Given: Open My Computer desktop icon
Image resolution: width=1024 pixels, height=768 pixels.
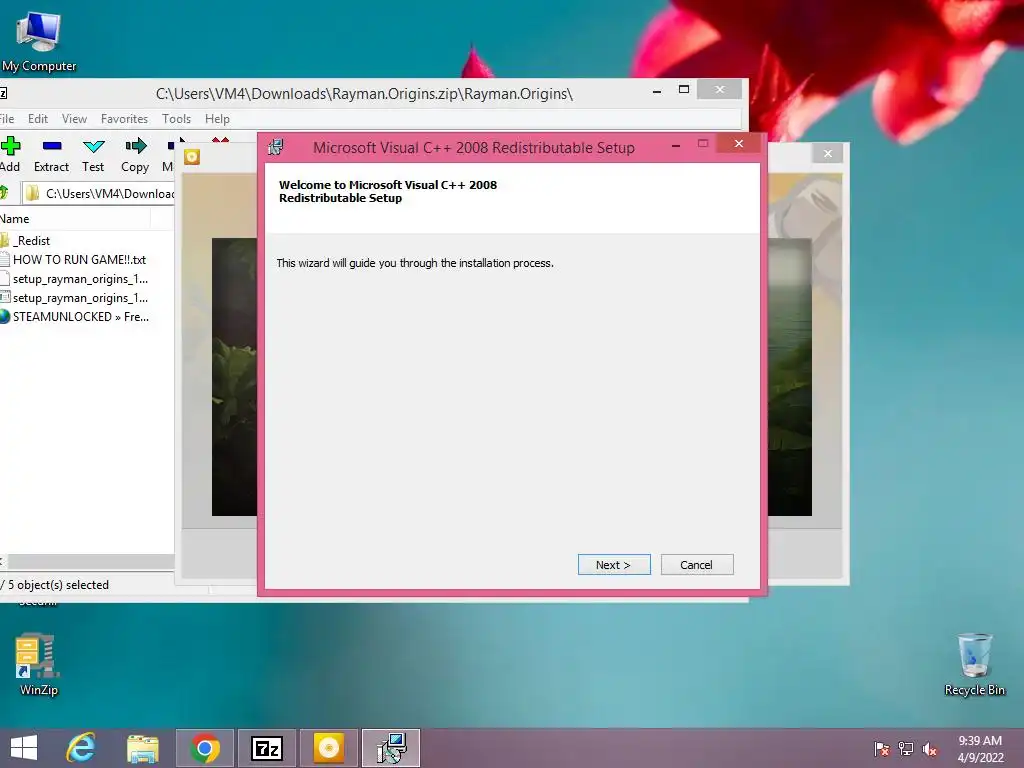Looking at the screenshot, I should coord(39,42).
